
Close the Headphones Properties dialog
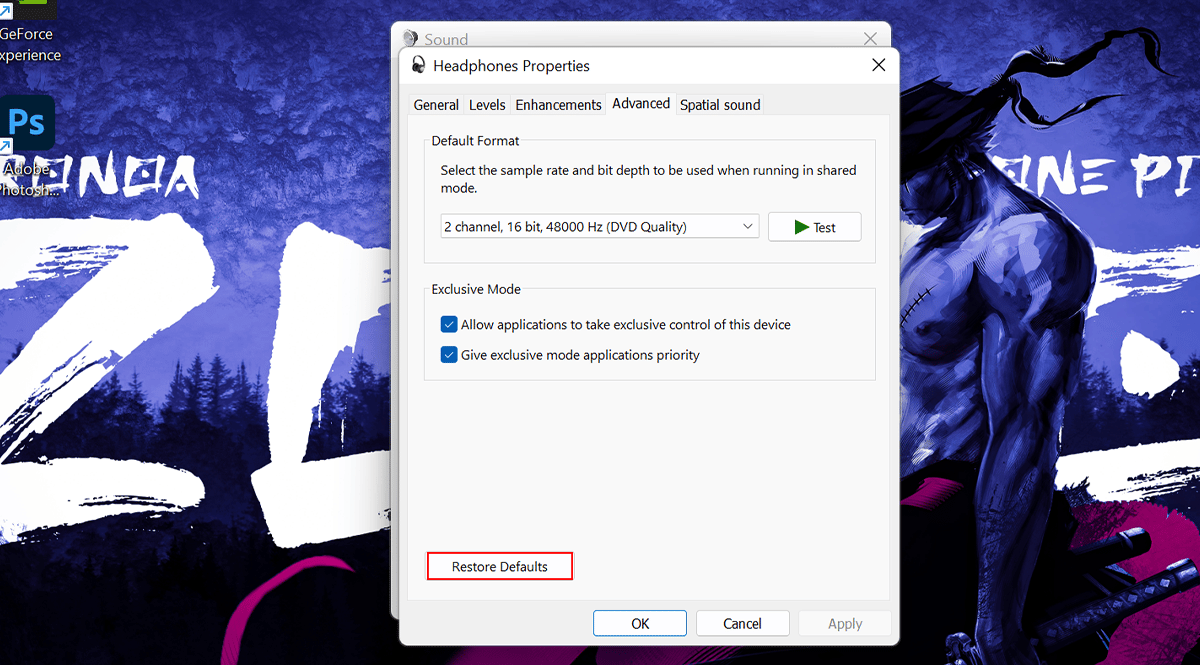coord(879,65)
